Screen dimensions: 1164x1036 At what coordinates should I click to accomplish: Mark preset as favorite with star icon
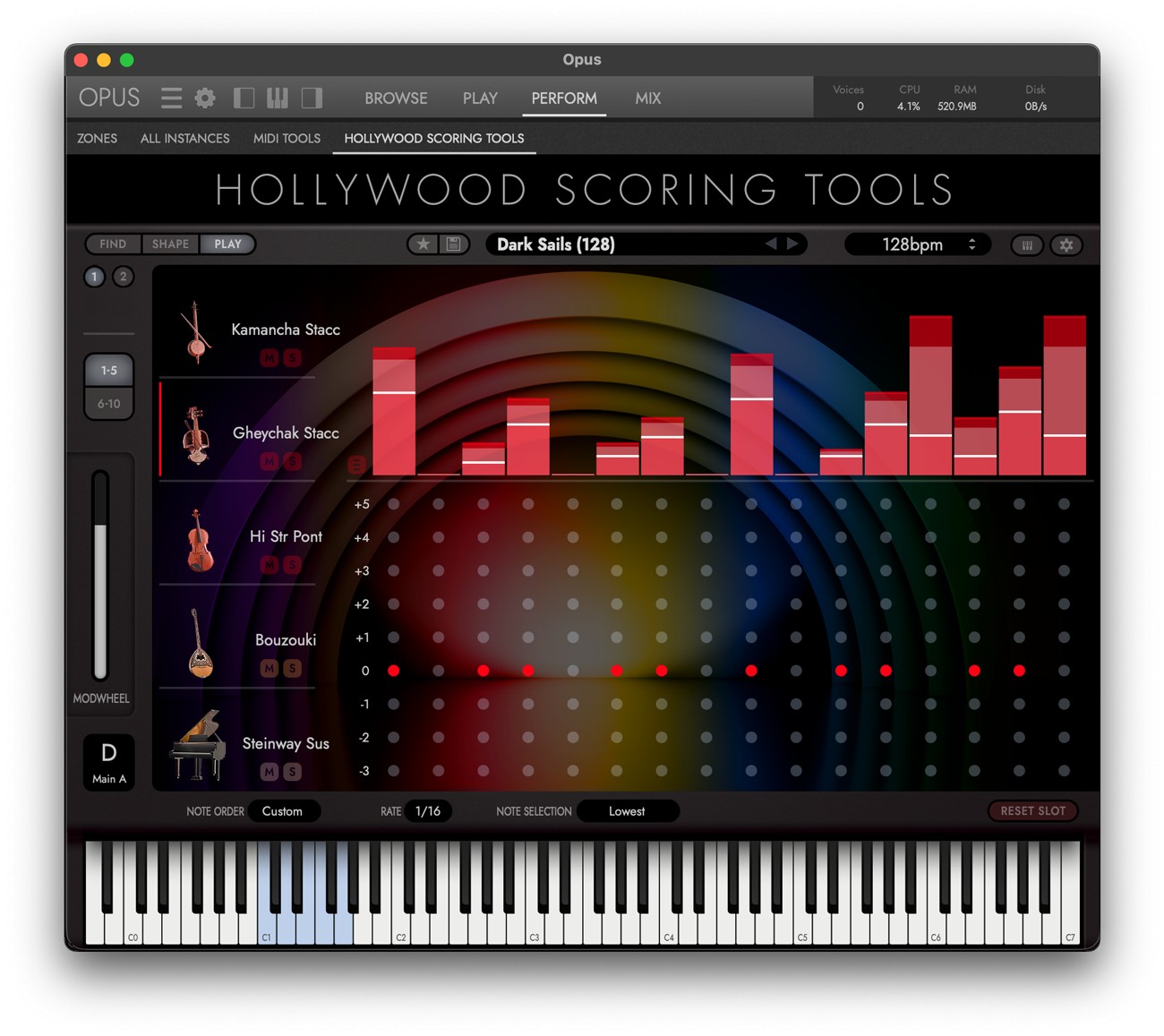click(x=424, y=244)
